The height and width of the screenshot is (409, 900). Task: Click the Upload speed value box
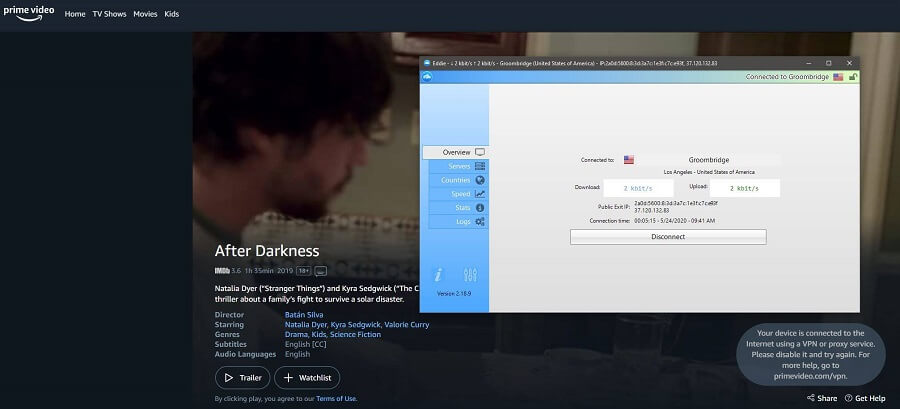point(744,188)
